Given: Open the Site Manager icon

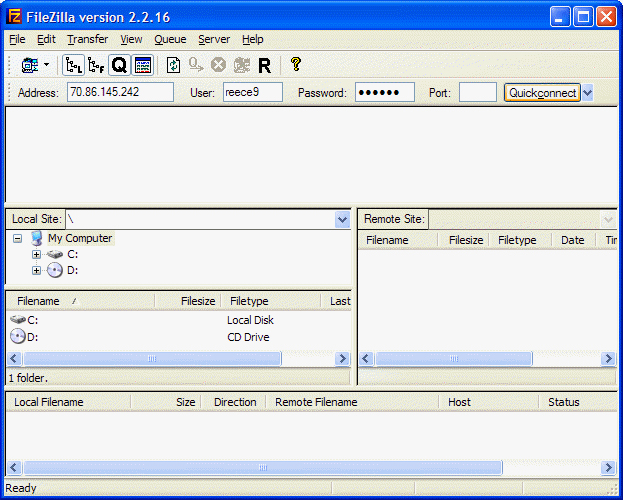Looking at the screenshot, I should [30, 65].
